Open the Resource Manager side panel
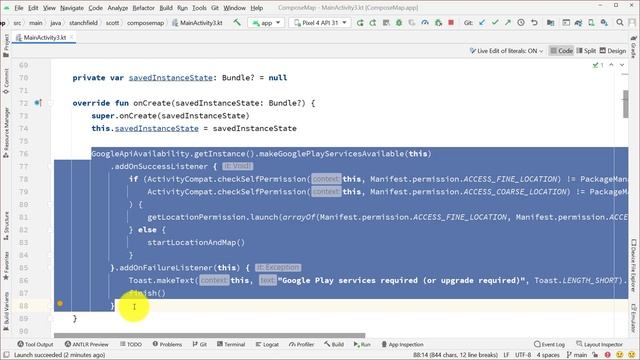The image size is (640, 360). point(6,132)
